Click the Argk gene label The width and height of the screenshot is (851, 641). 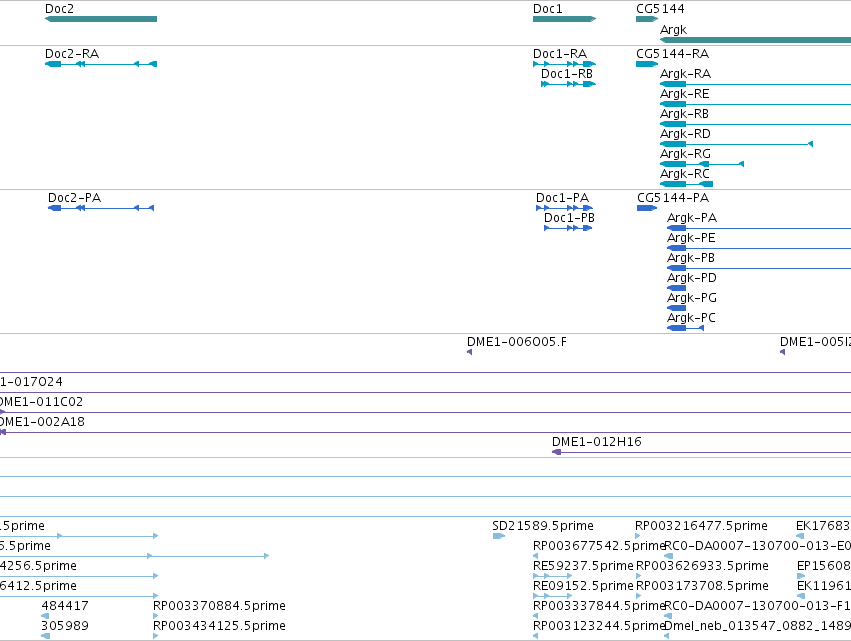pos(674,30)
